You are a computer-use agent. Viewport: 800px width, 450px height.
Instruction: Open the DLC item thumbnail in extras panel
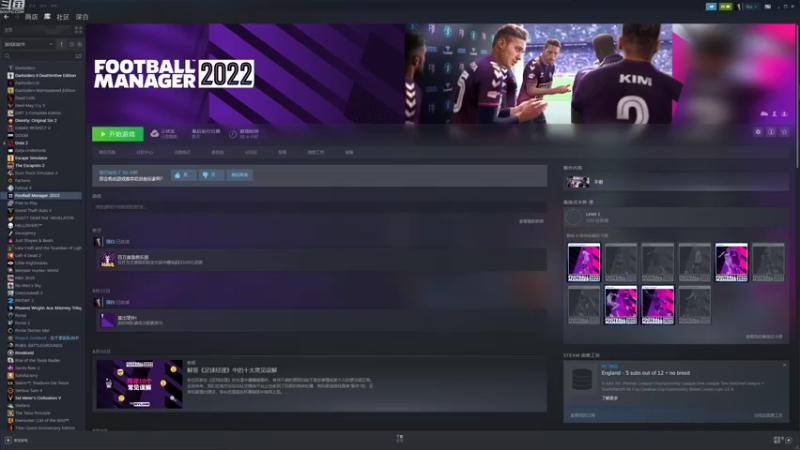pyautogui.click(x=578, y=182)
